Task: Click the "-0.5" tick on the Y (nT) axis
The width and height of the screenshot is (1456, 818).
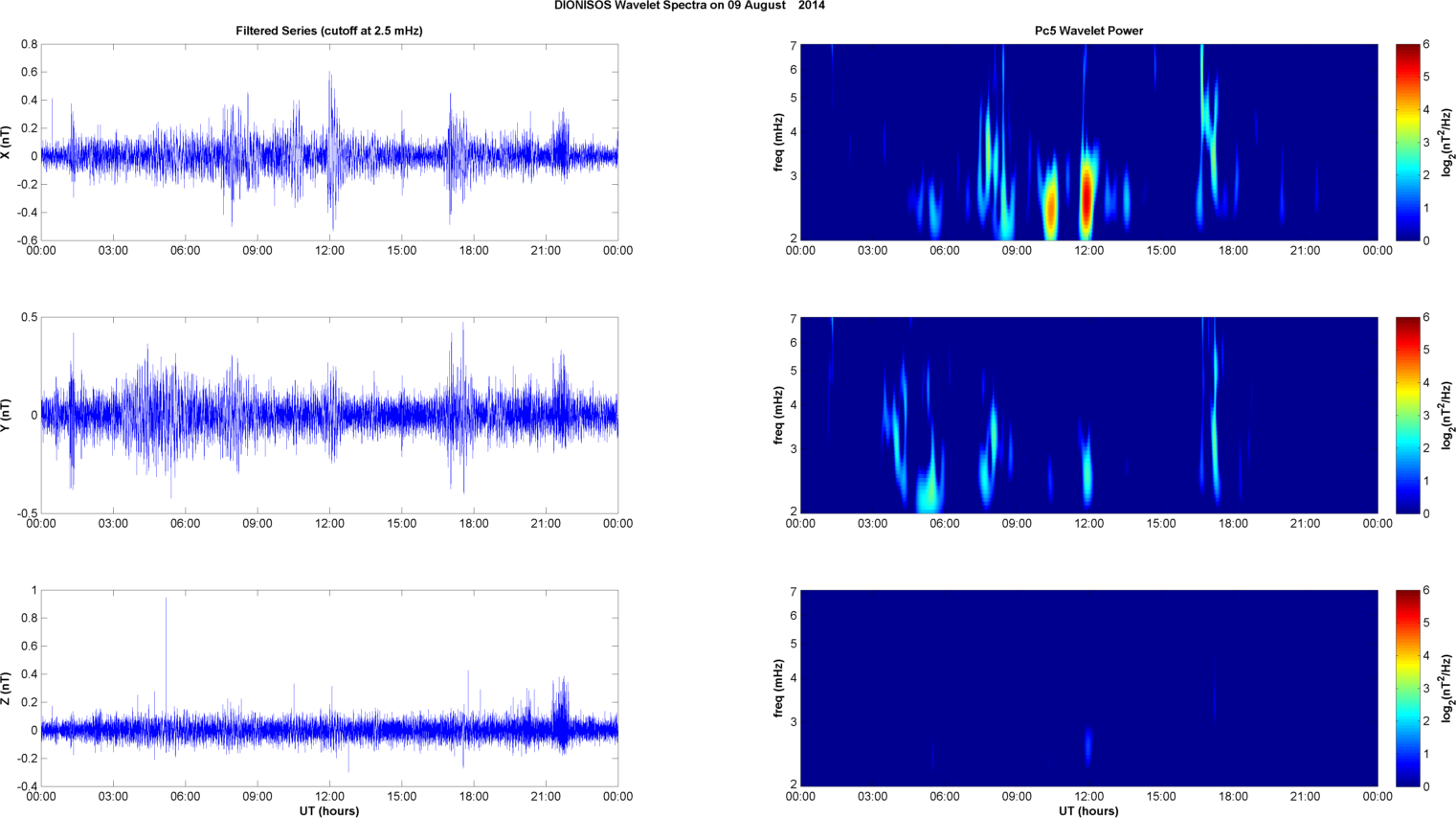Action: 27,513
